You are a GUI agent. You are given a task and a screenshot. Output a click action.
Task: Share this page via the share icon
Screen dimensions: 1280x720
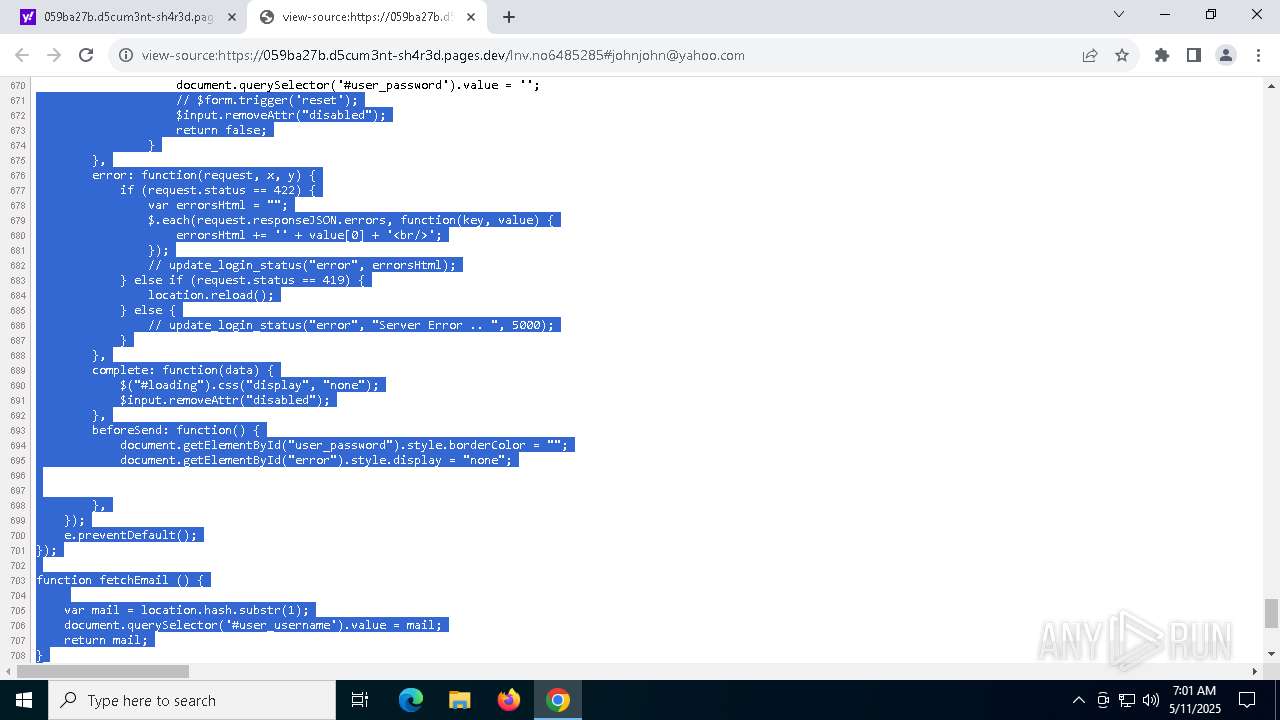[x=1090, y=55]
